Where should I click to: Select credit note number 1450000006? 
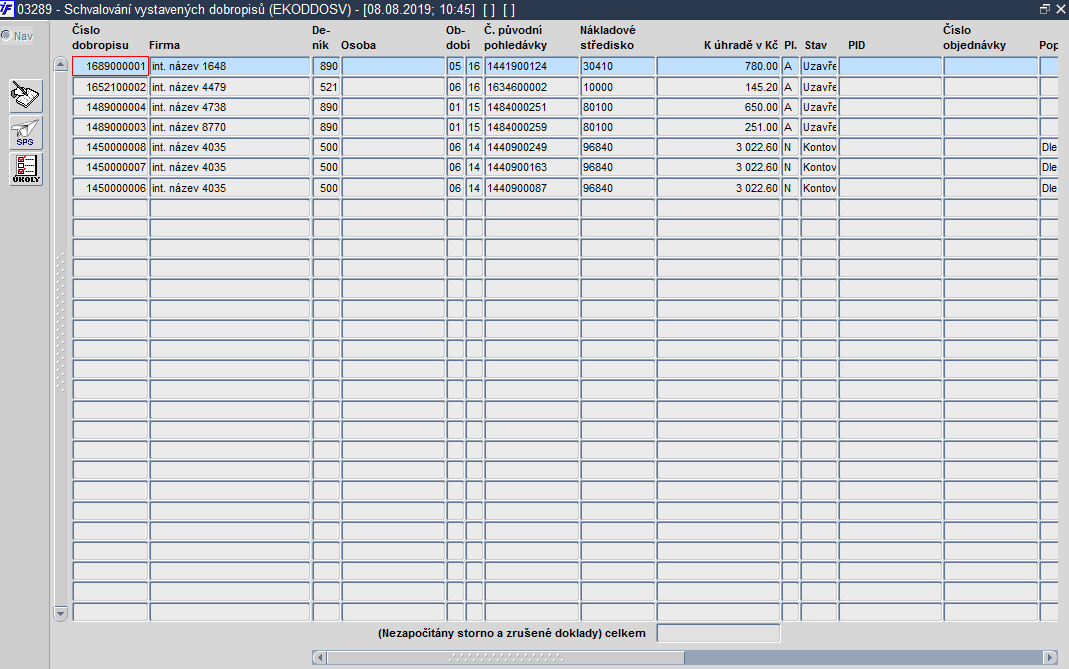coord(110,188)
